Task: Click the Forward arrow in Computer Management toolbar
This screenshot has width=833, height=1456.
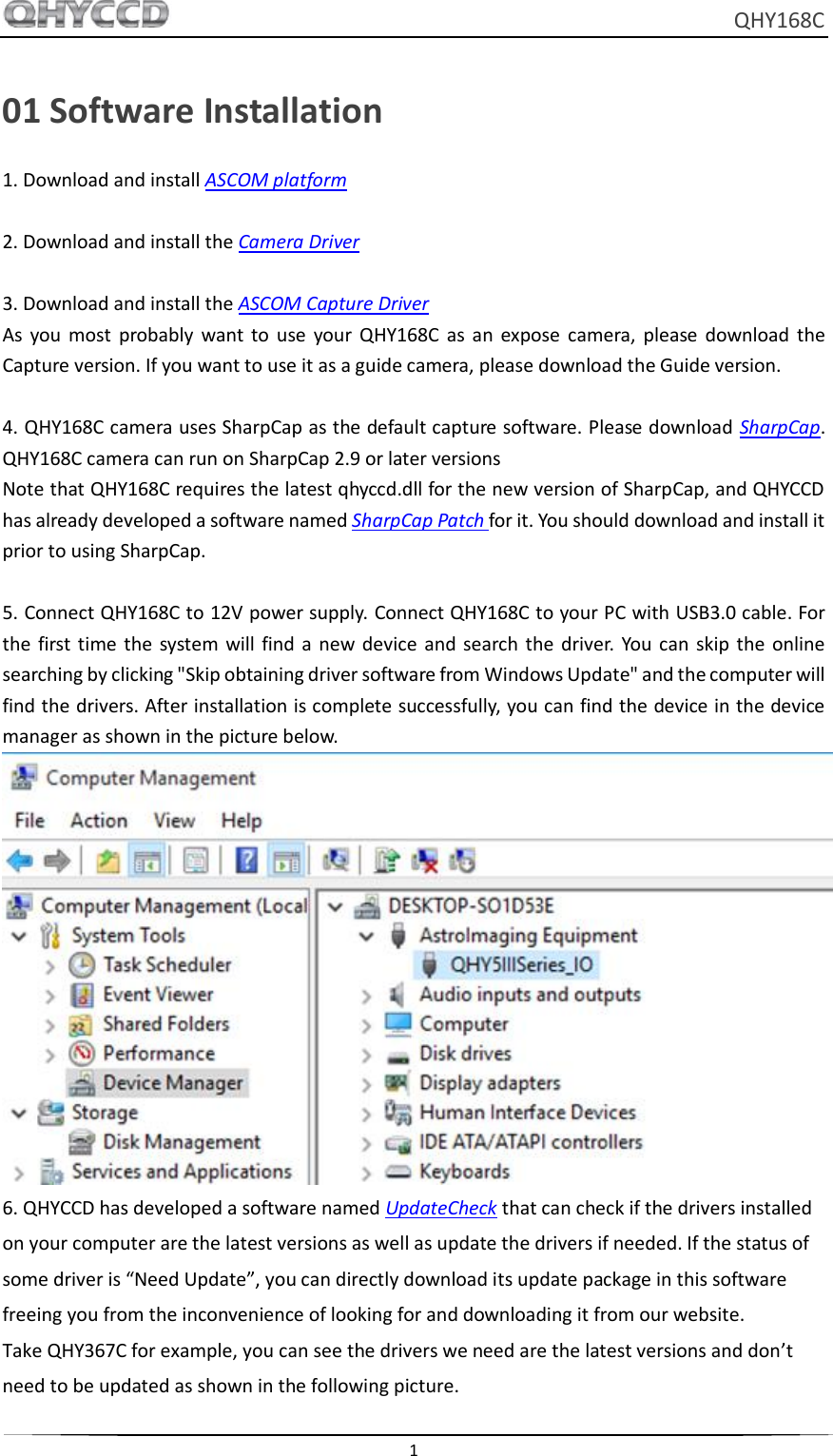Action: 57,861
